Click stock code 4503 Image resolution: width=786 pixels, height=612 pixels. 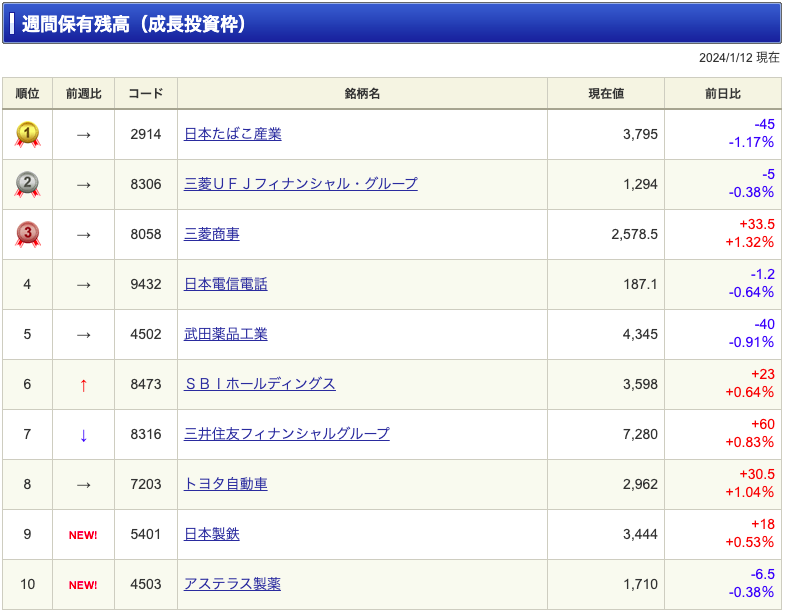tap(146, 584)
